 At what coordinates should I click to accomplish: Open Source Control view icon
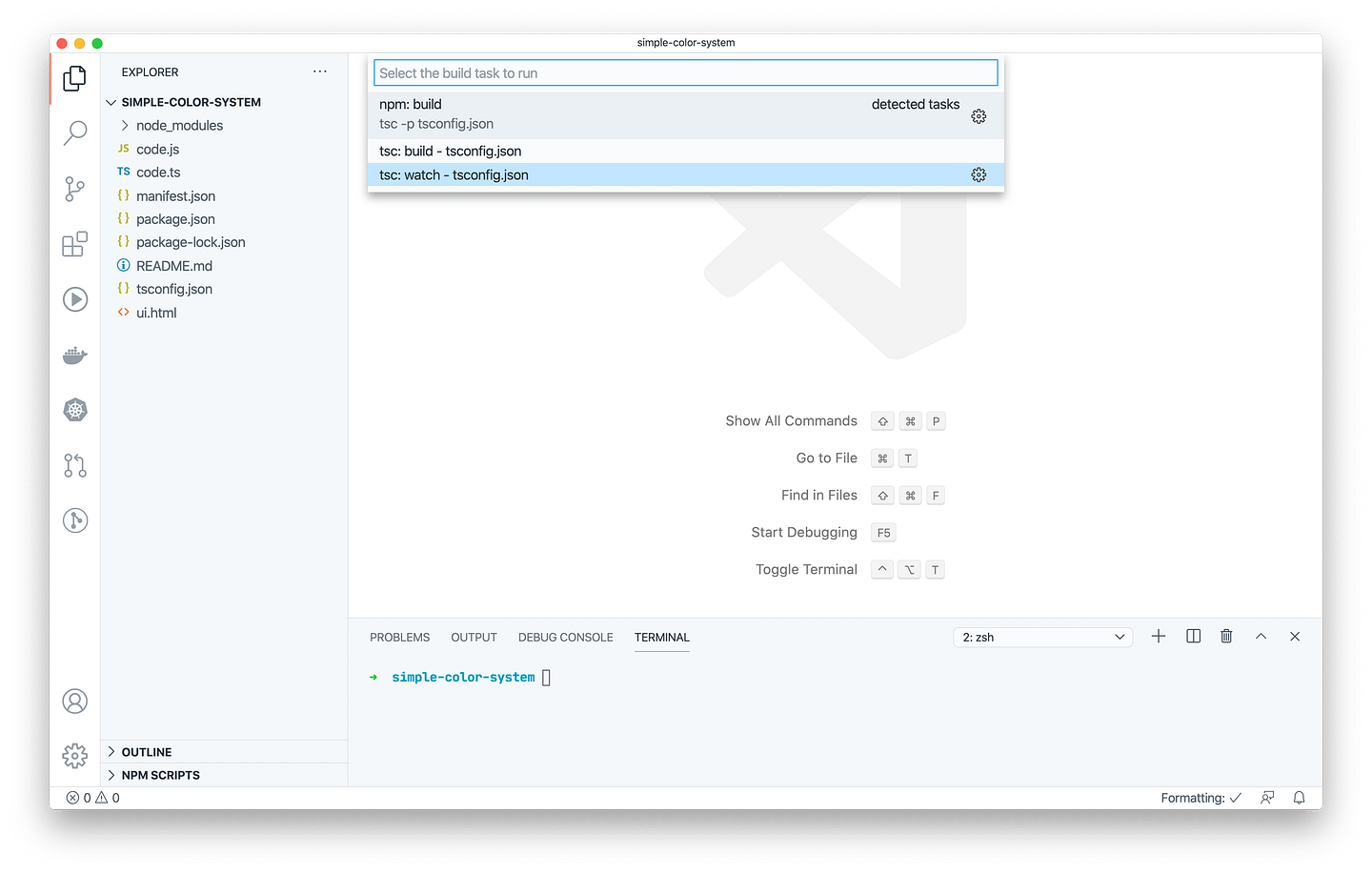click(x=74, y=189)
